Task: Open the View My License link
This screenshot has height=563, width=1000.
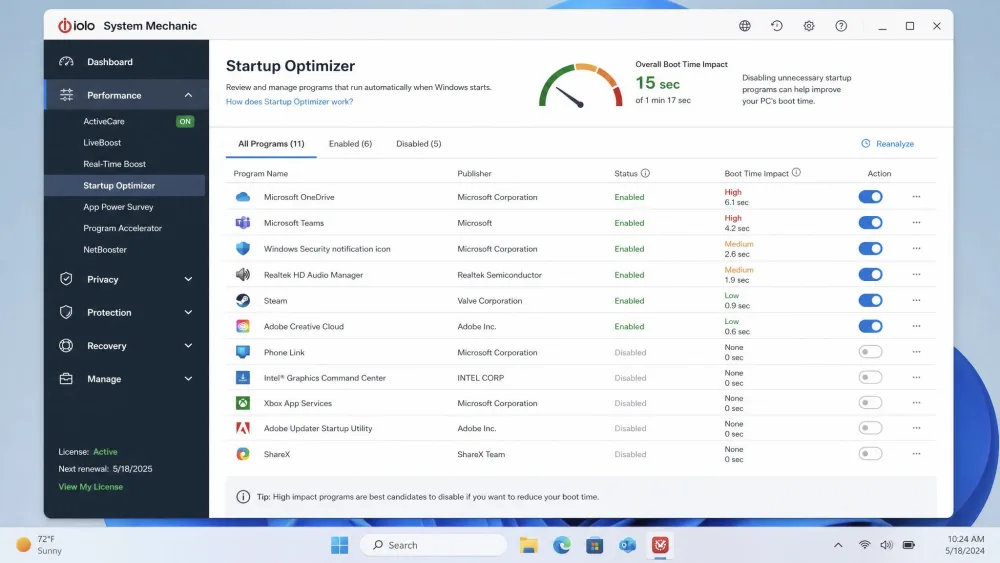Action: coord(91,486)
